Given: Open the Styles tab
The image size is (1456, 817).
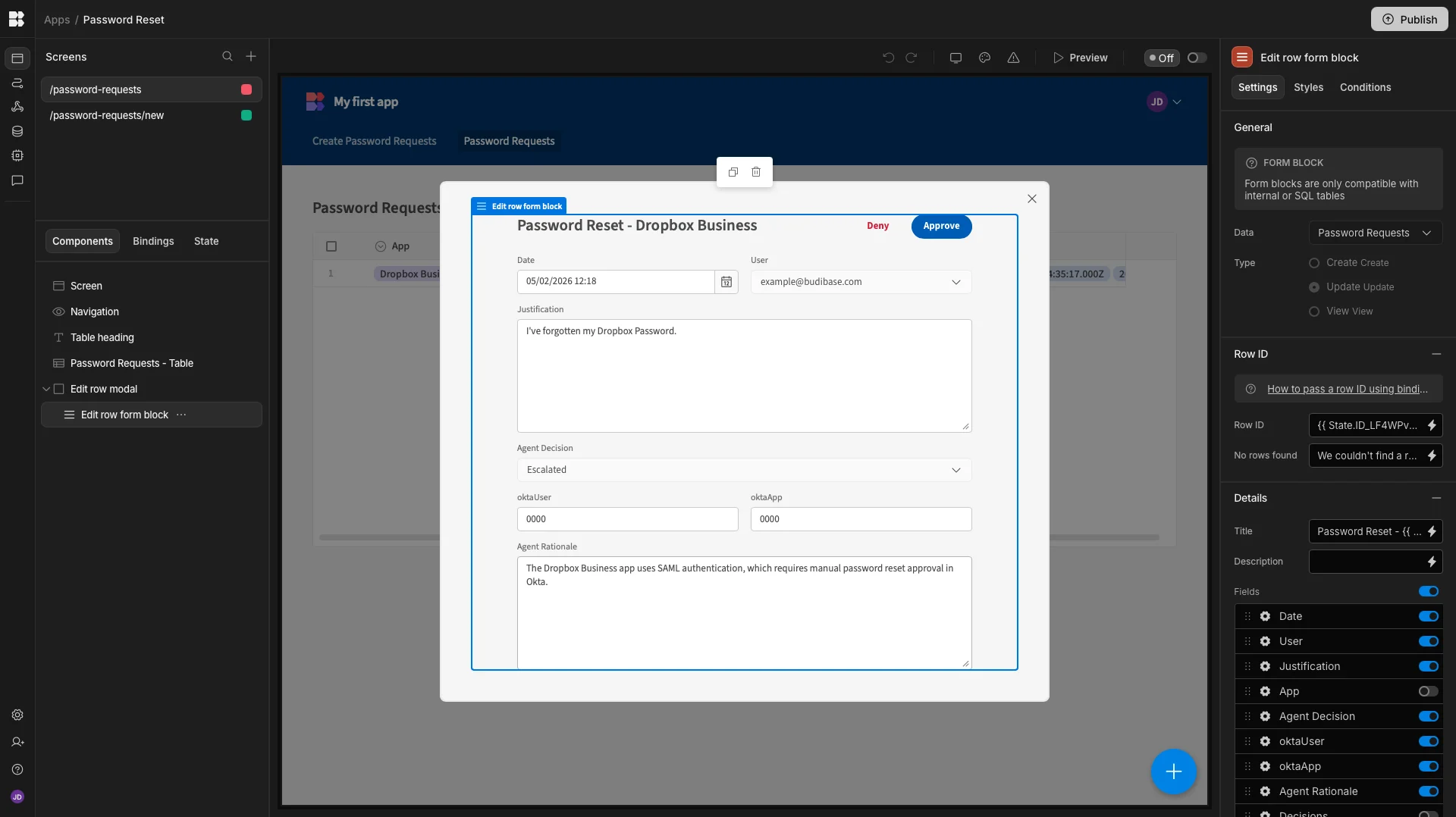Looking at the screenshot, I should pyautogui.click(x=1308, y=87).
